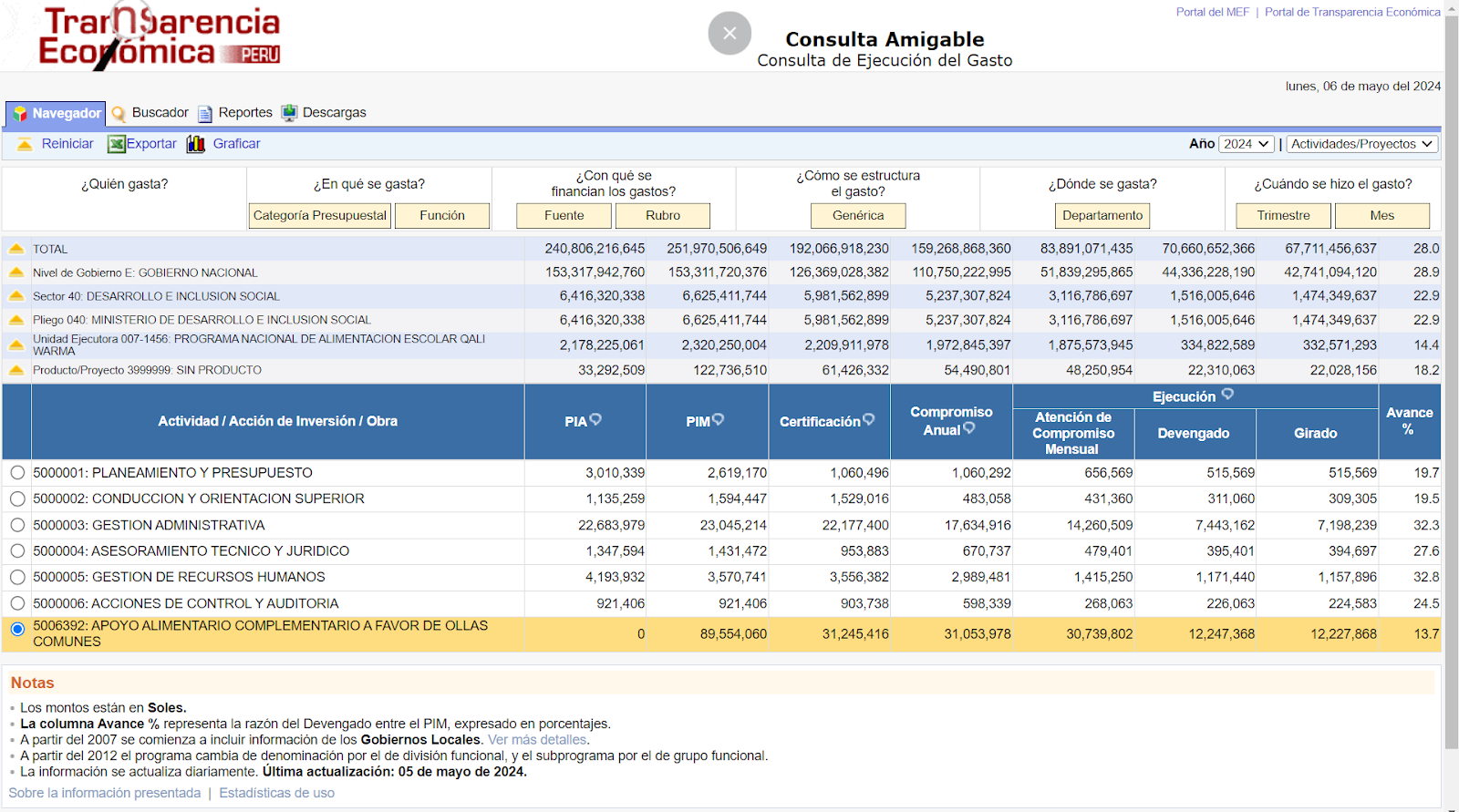The height and width of the screenshot is (812, 1459).
Task: Click scrollbar up arrow at top right
Action: (1452, 7)
